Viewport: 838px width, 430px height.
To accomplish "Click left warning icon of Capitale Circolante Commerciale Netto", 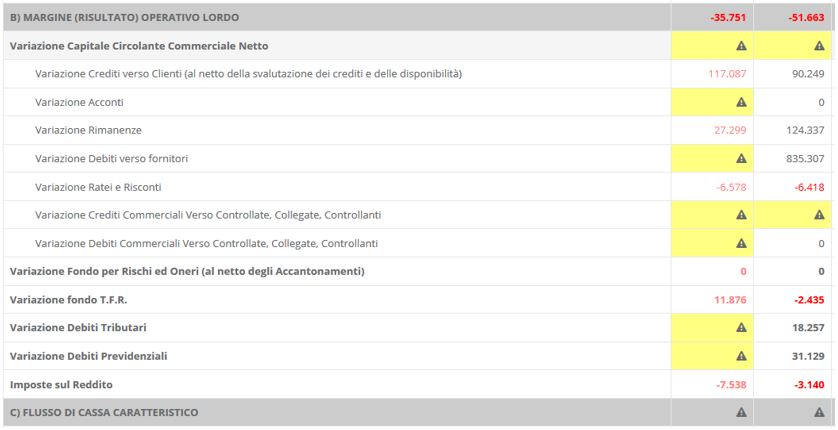I will [741, 46].
